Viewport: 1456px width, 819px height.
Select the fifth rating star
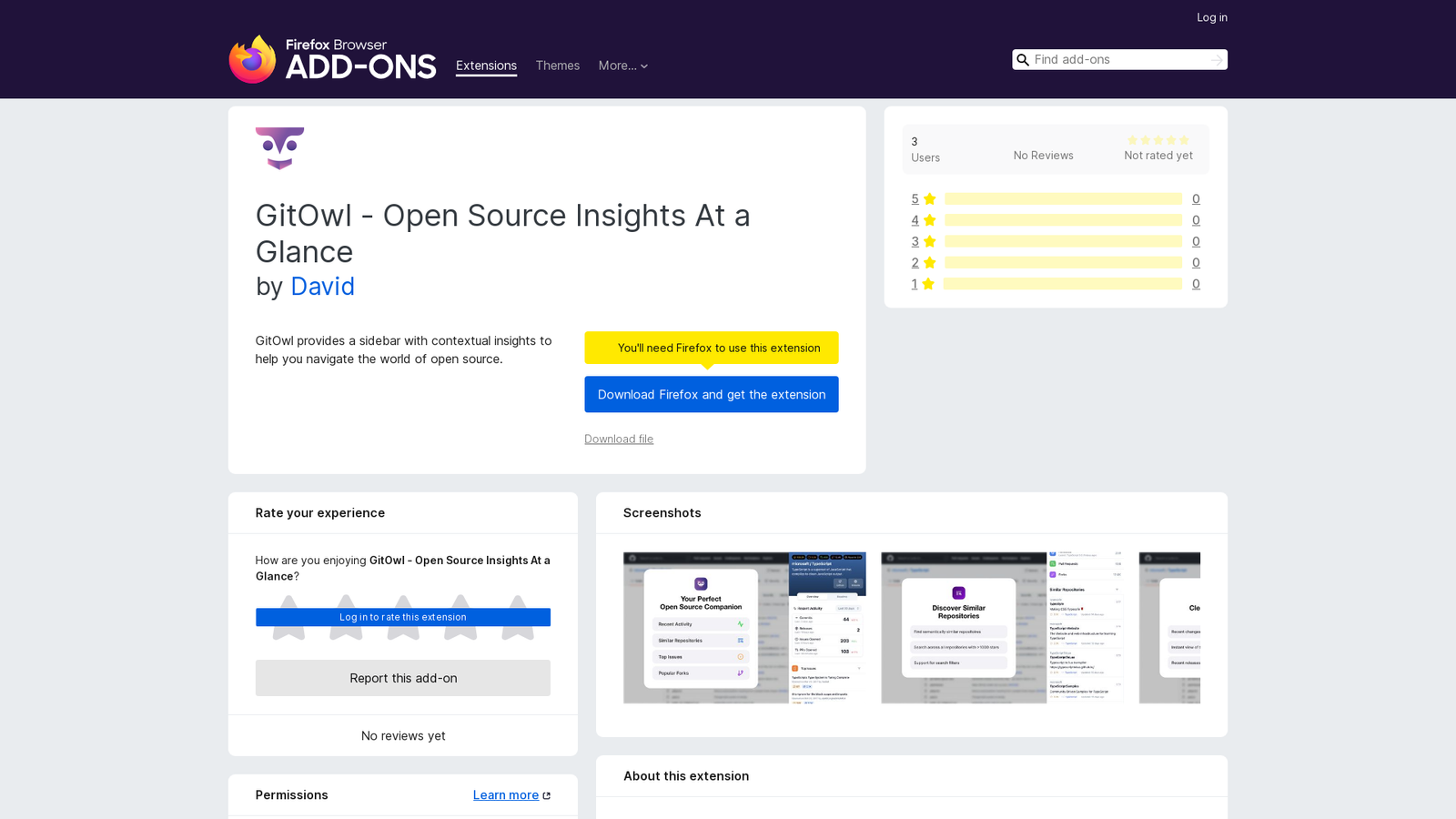pos(518,617)
